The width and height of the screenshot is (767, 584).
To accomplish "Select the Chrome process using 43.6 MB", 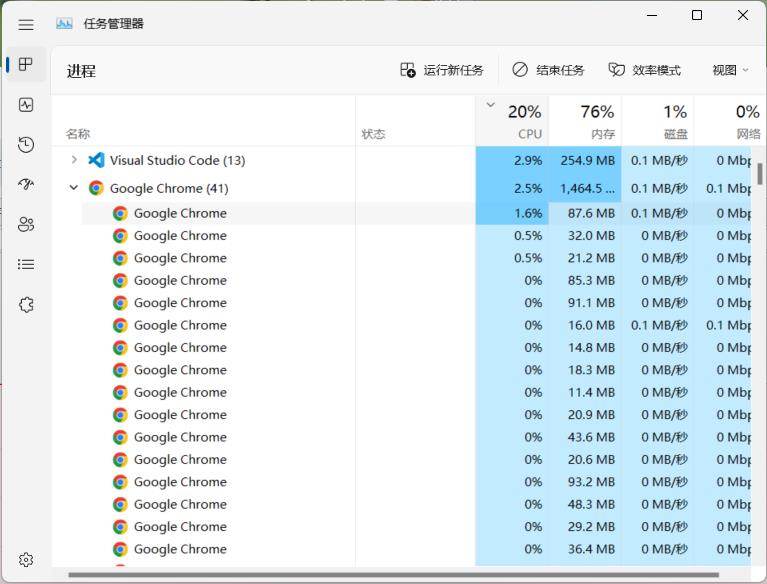I will click(416, 437).
